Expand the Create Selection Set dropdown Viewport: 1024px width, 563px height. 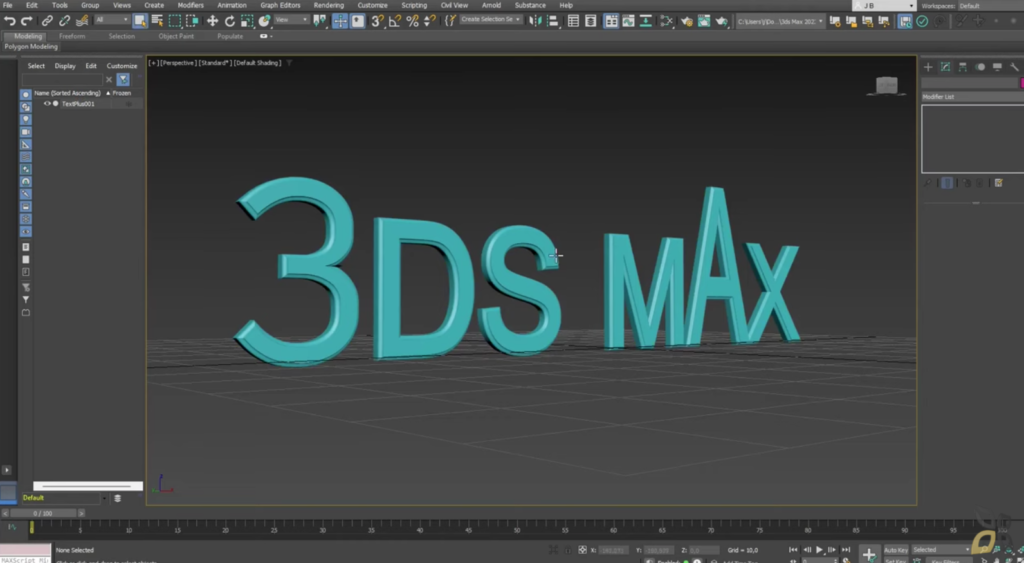tap(490, 20)
